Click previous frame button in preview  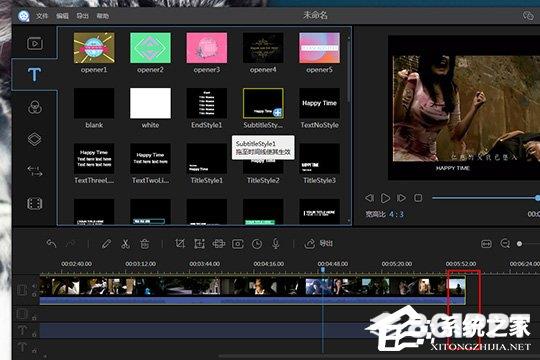[x=369, y=198]
